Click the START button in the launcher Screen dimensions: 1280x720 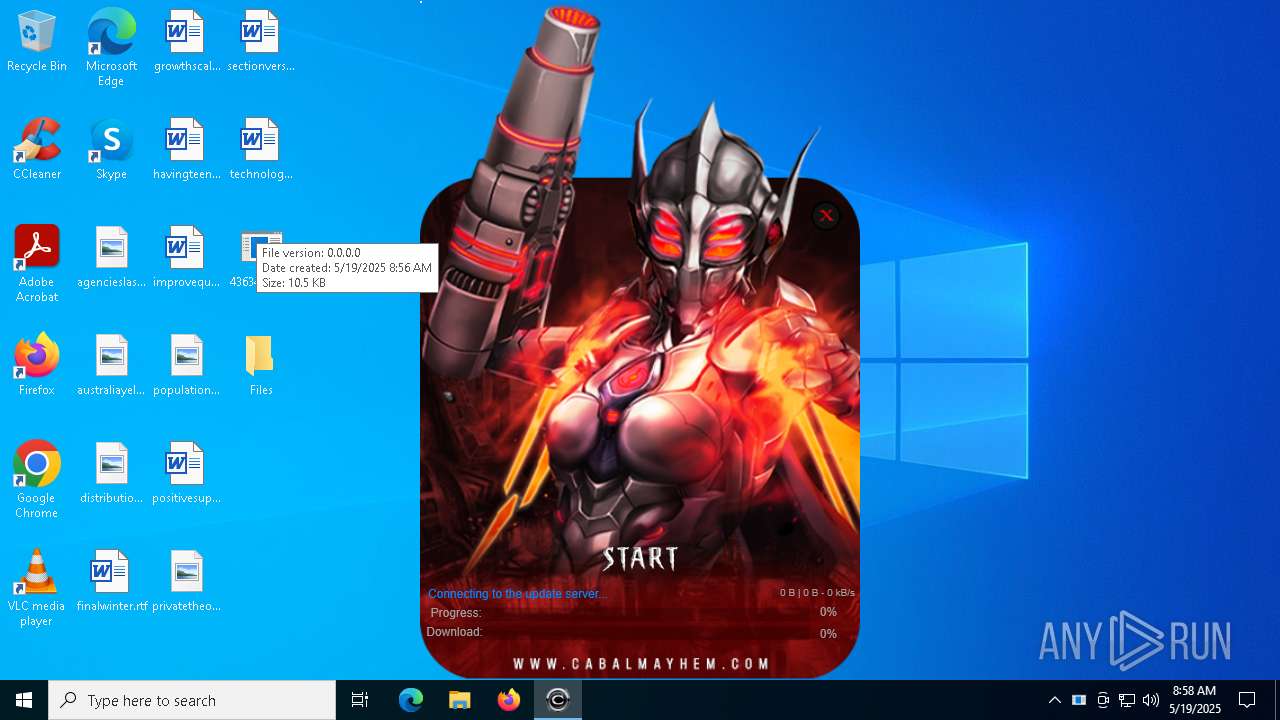coord(640,558)
